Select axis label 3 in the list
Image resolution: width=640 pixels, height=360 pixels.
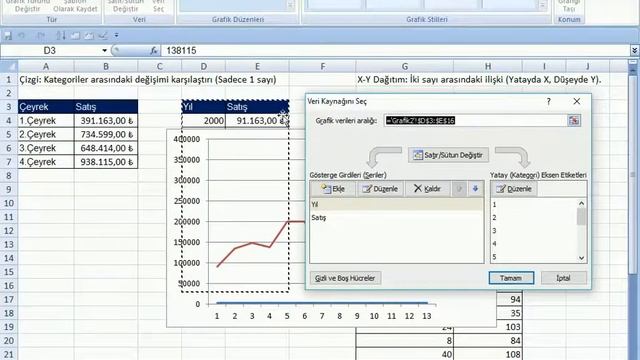pyautogui.click(x=534, y=231)
